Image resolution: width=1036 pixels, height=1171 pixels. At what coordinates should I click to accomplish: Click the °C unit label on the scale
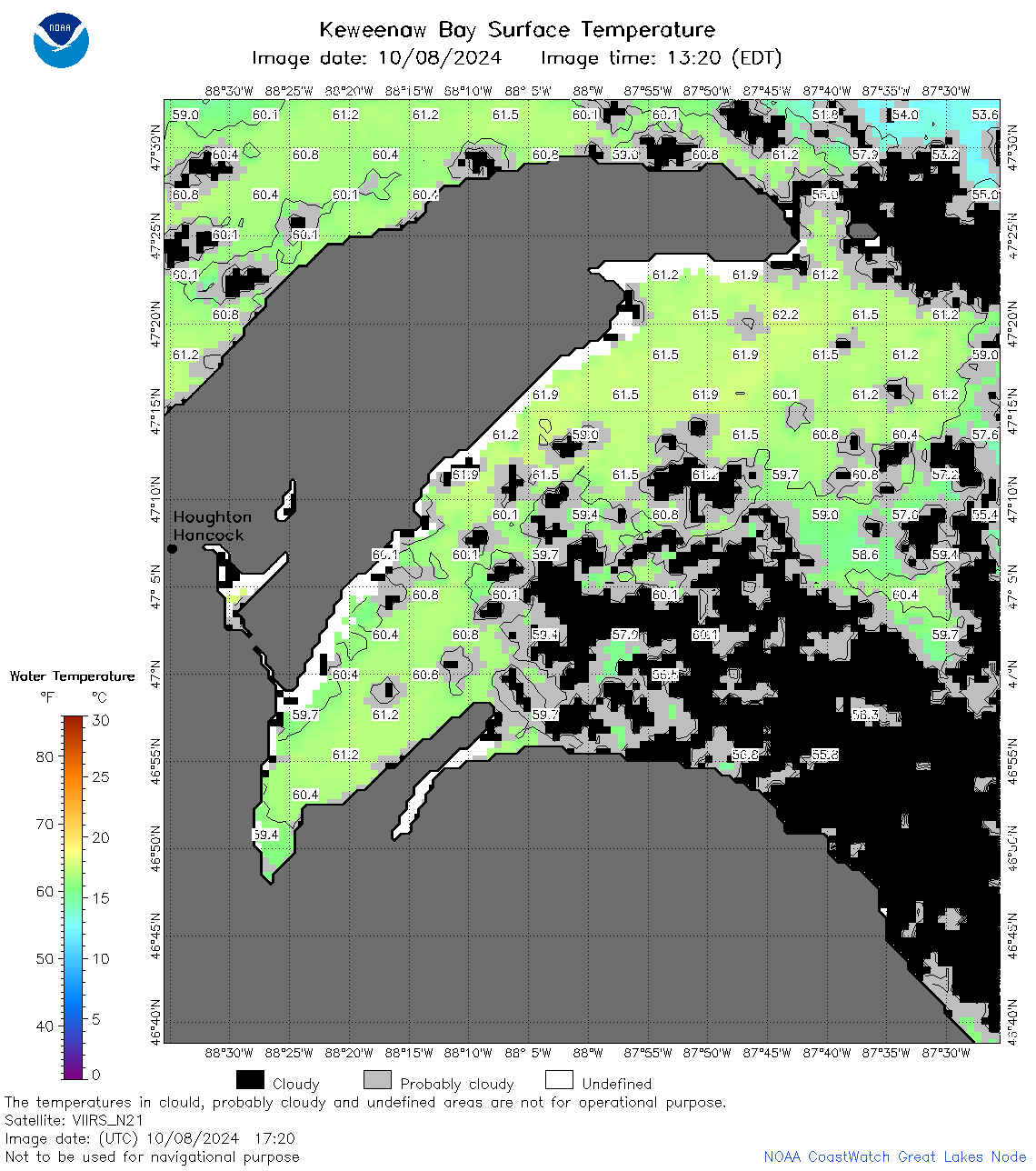(99, 697)
